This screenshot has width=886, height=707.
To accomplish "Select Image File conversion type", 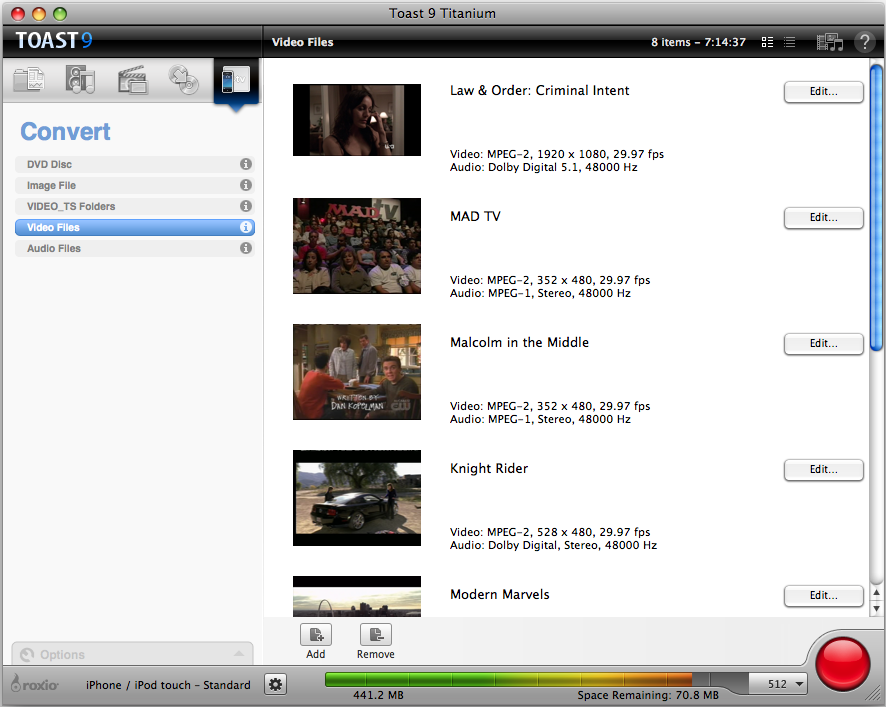I will pos(134,185).
